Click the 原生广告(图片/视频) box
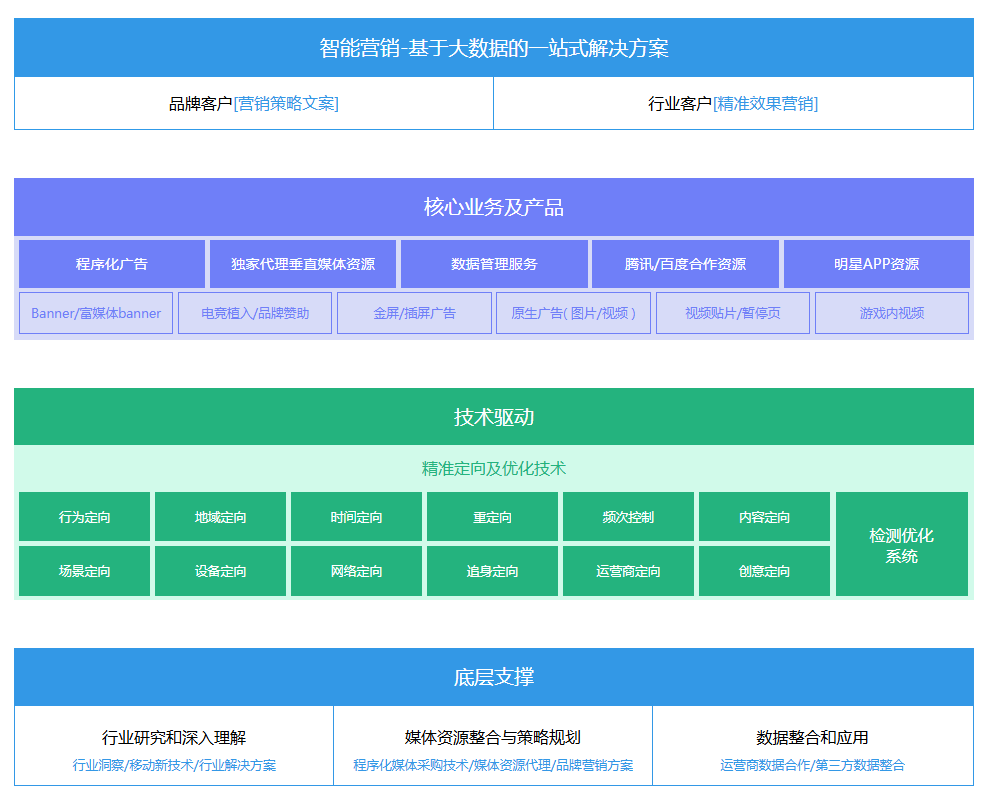 pos(573,313)
